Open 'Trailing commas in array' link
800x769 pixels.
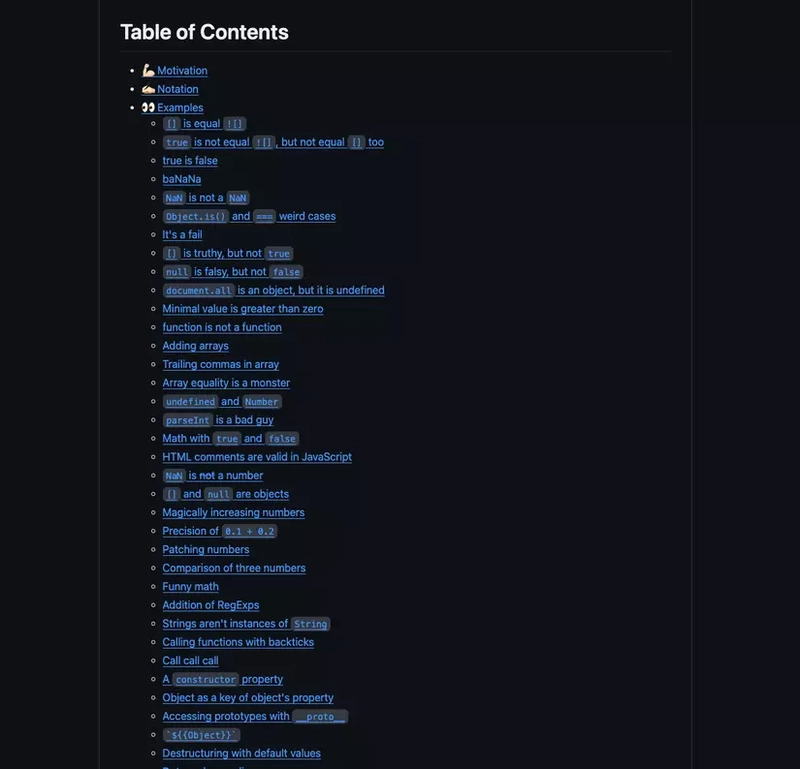[220, 364]
